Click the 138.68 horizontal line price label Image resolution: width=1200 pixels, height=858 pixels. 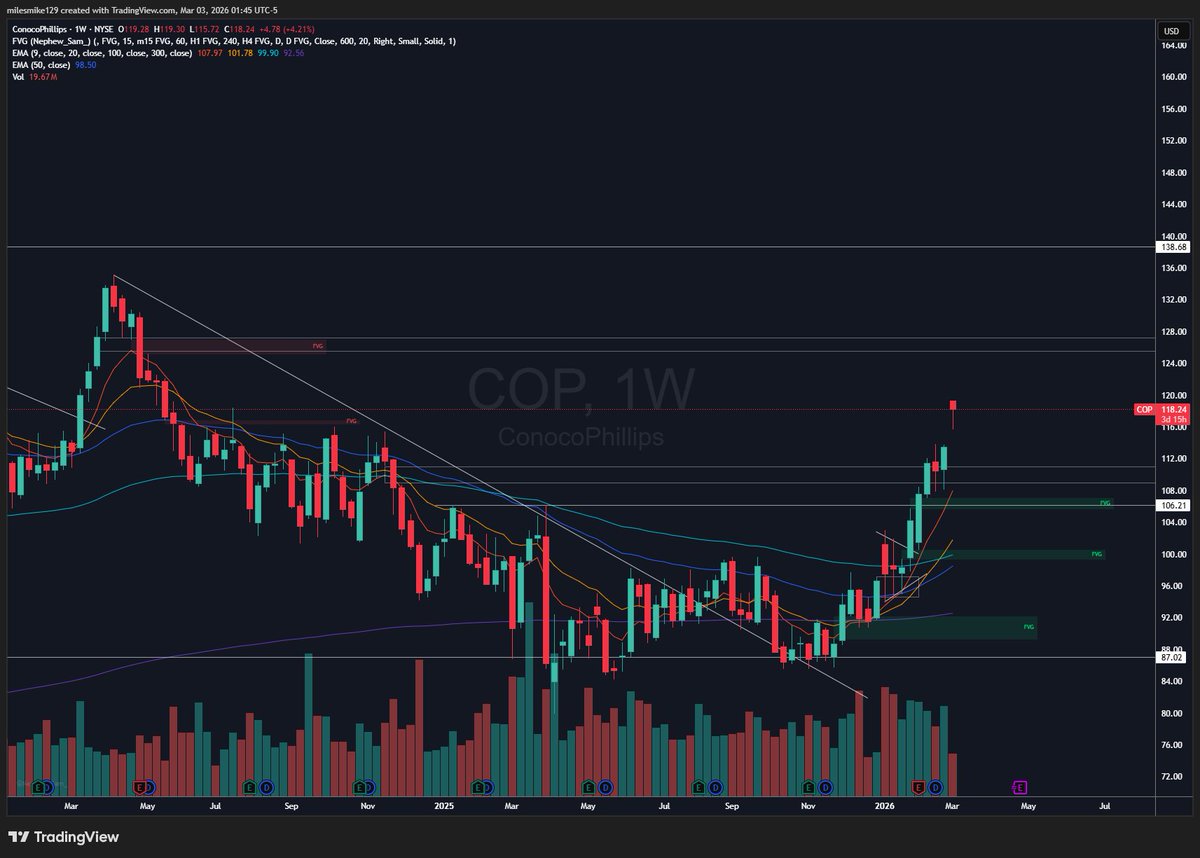1174,246
